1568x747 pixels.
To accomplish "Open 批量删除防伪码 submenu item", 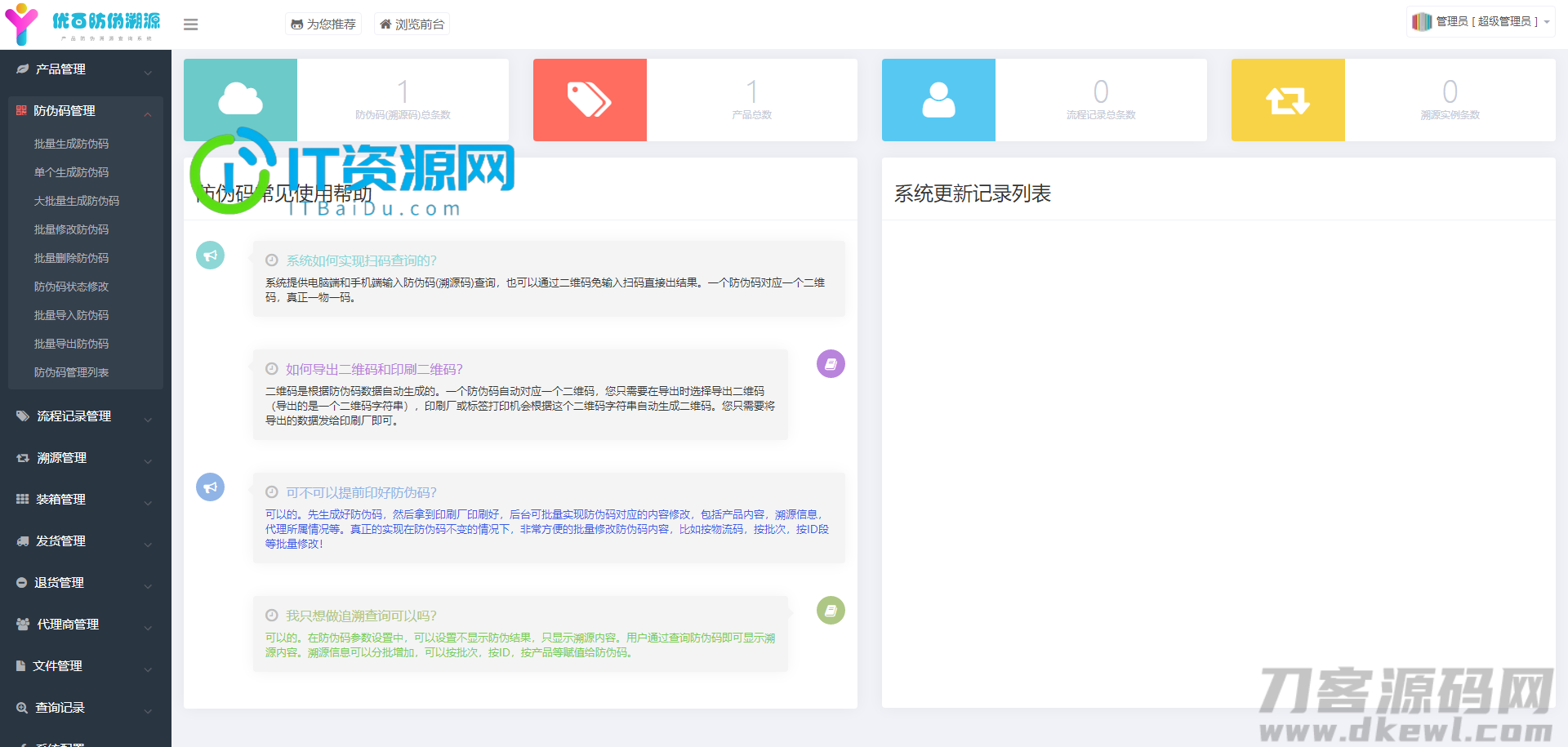I will tap(71, 258).
